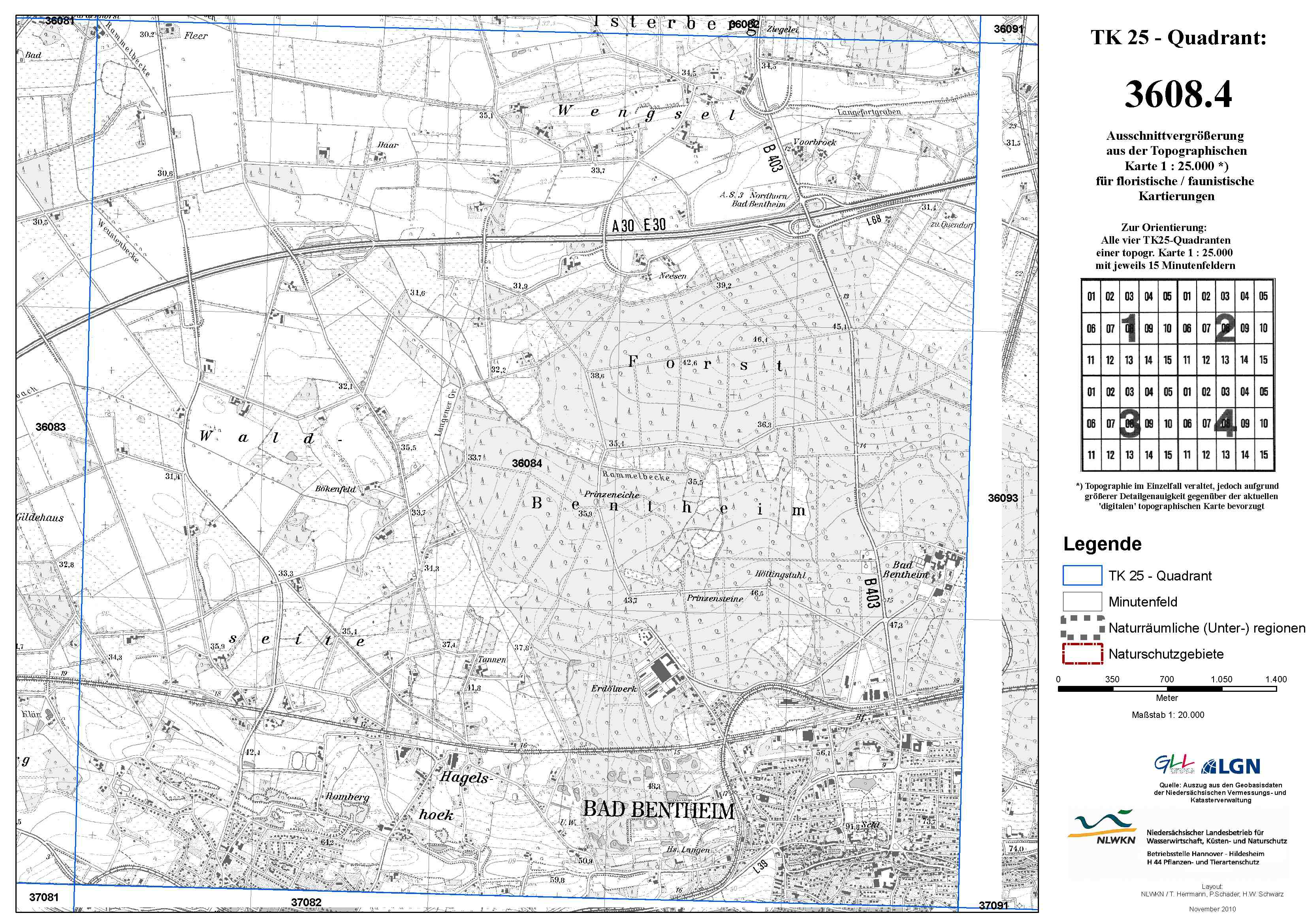Click the BAD BENTHEIM town label
Image resolution: width=1306 pixels, height=924 pixels.
659,810
